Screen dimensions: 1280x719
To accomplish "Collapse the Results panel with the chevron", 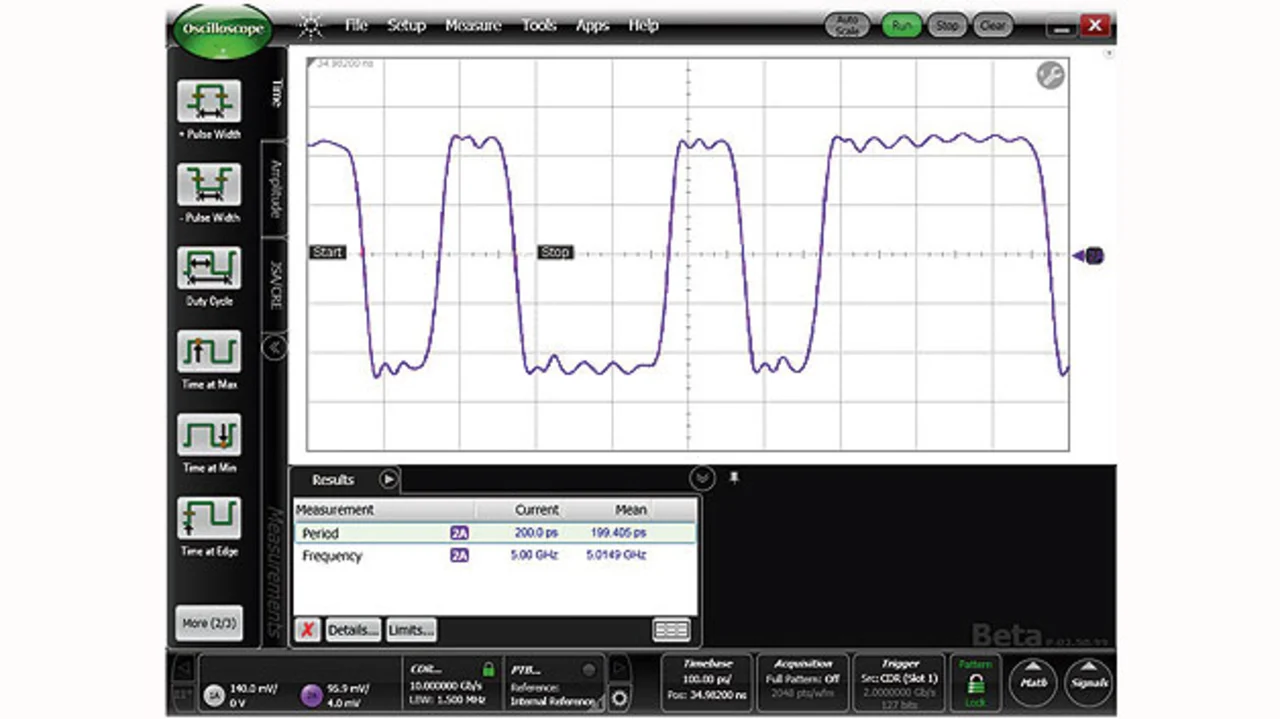I will pyautogui.click(x=702, y=479).
